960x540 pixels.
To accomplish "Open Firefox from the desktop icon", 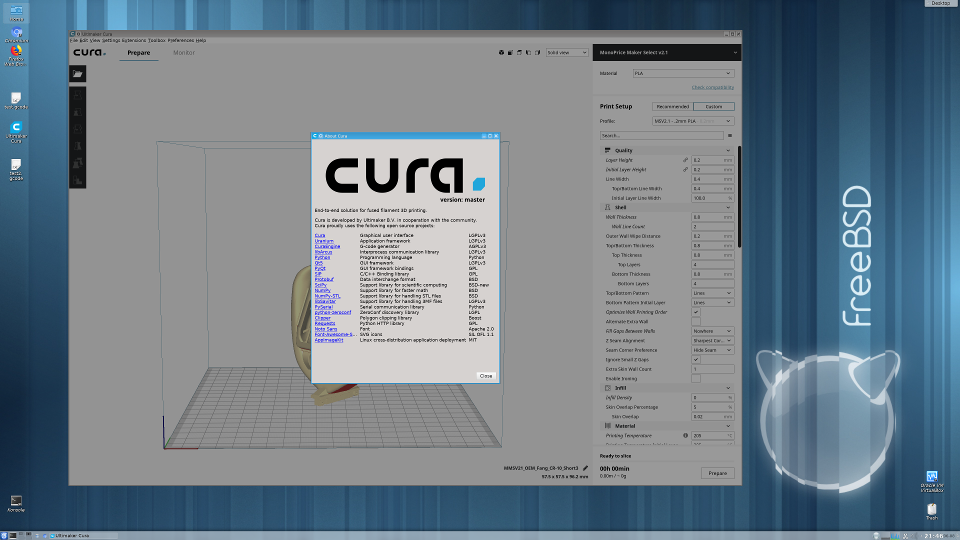I will click(16, 51).
